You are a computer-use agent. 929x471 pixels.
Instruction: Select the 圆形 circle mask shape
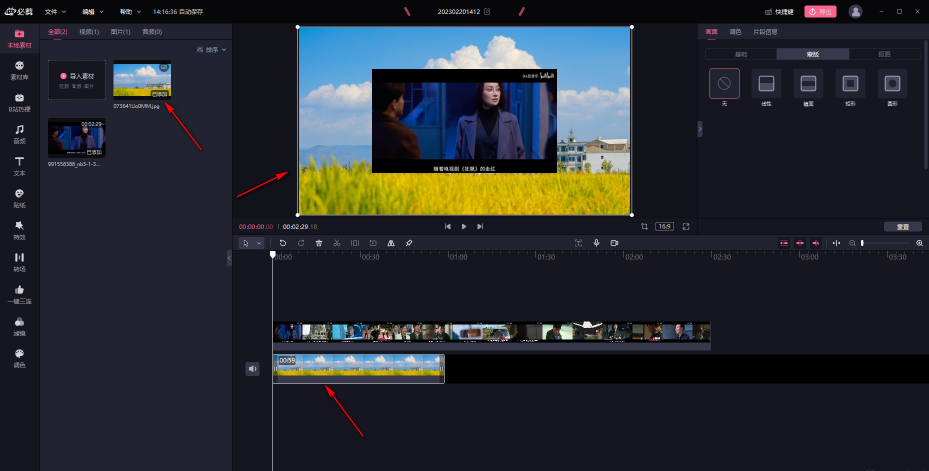tap(892, 84)
